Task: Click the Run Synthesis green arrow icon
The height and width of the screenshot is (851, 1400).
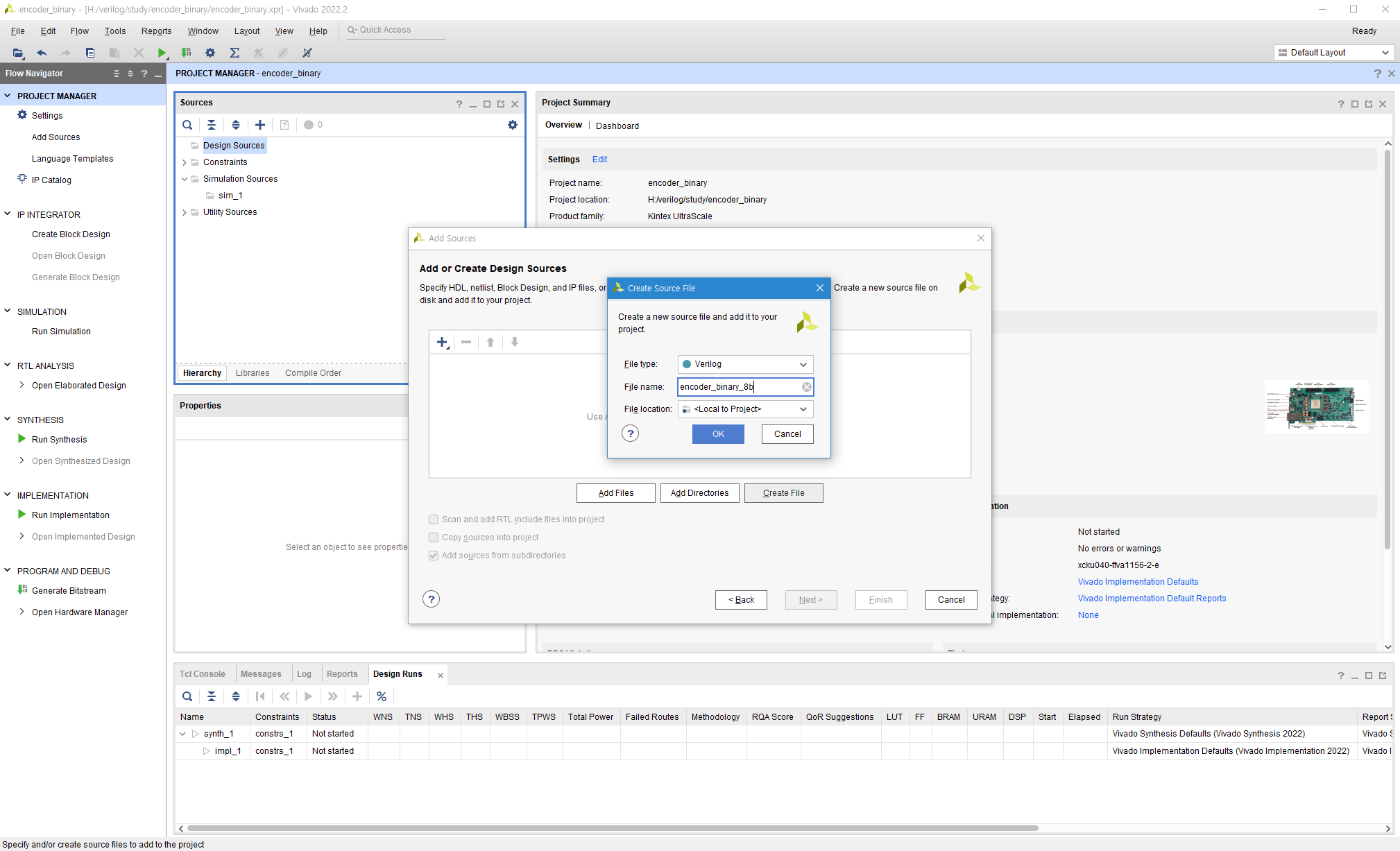Action: [x=22, y=439]
